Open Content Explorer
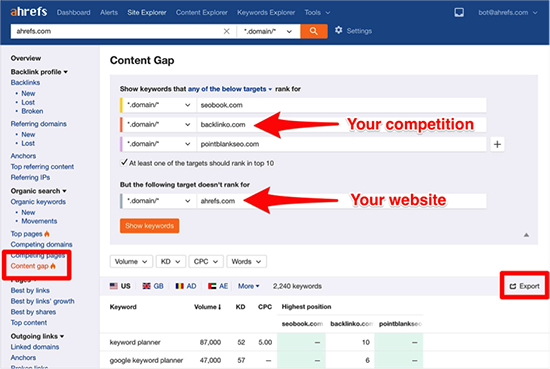The image size is (550, 369). pyautogui.click(x=202, y=13)
